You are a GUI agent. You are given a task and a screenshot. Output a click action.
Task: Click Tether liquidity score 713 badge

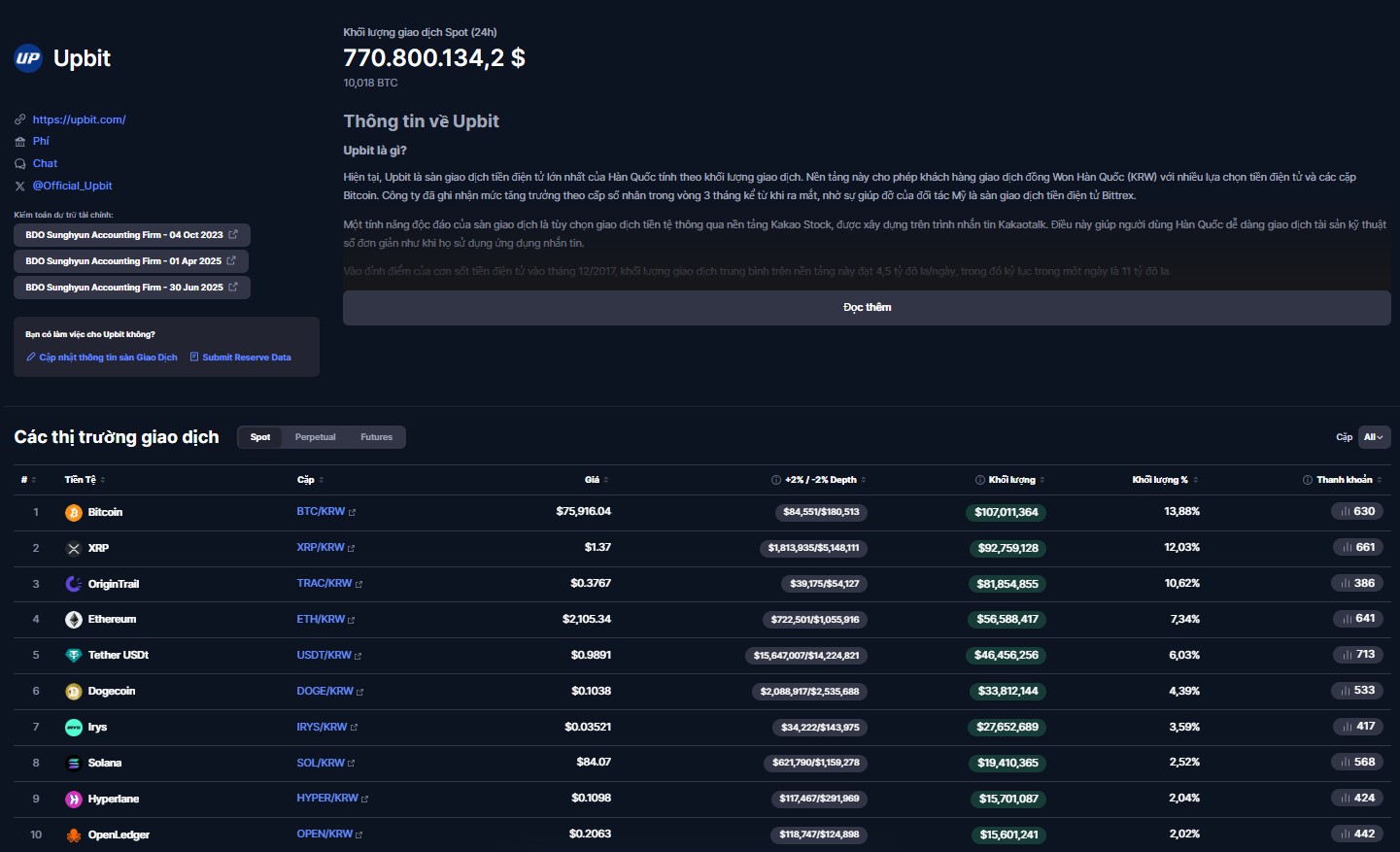coord(1357,655)
